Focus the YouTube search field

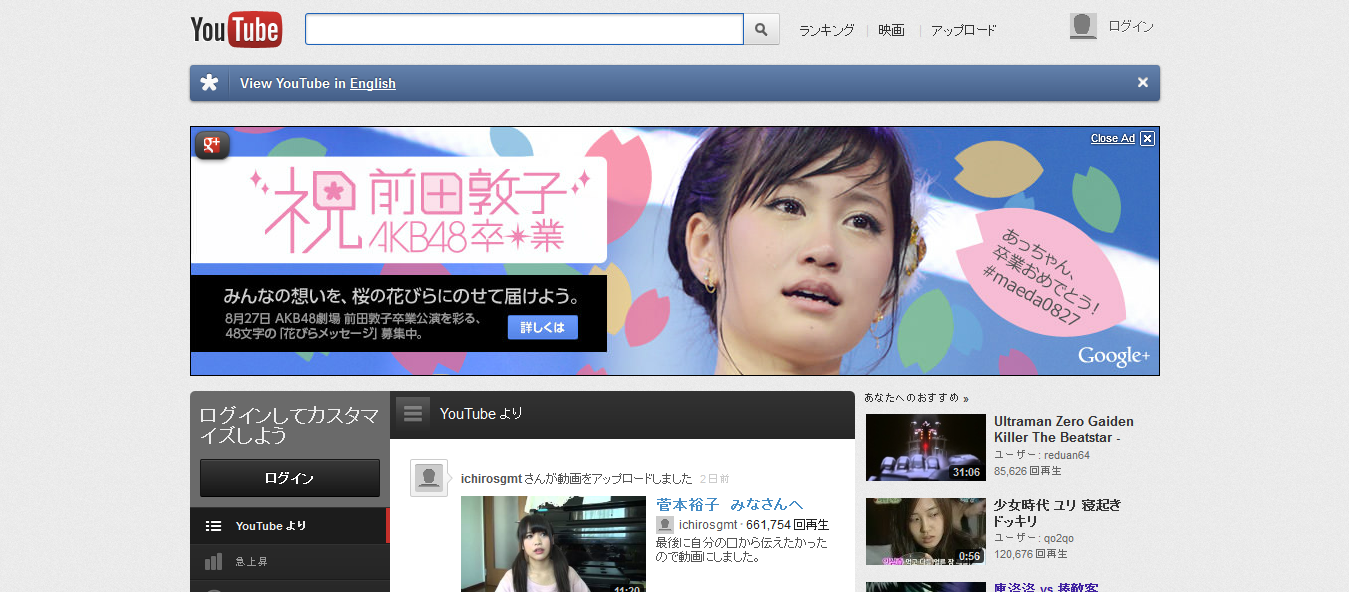pyautogui.click(x=524, y=29)
